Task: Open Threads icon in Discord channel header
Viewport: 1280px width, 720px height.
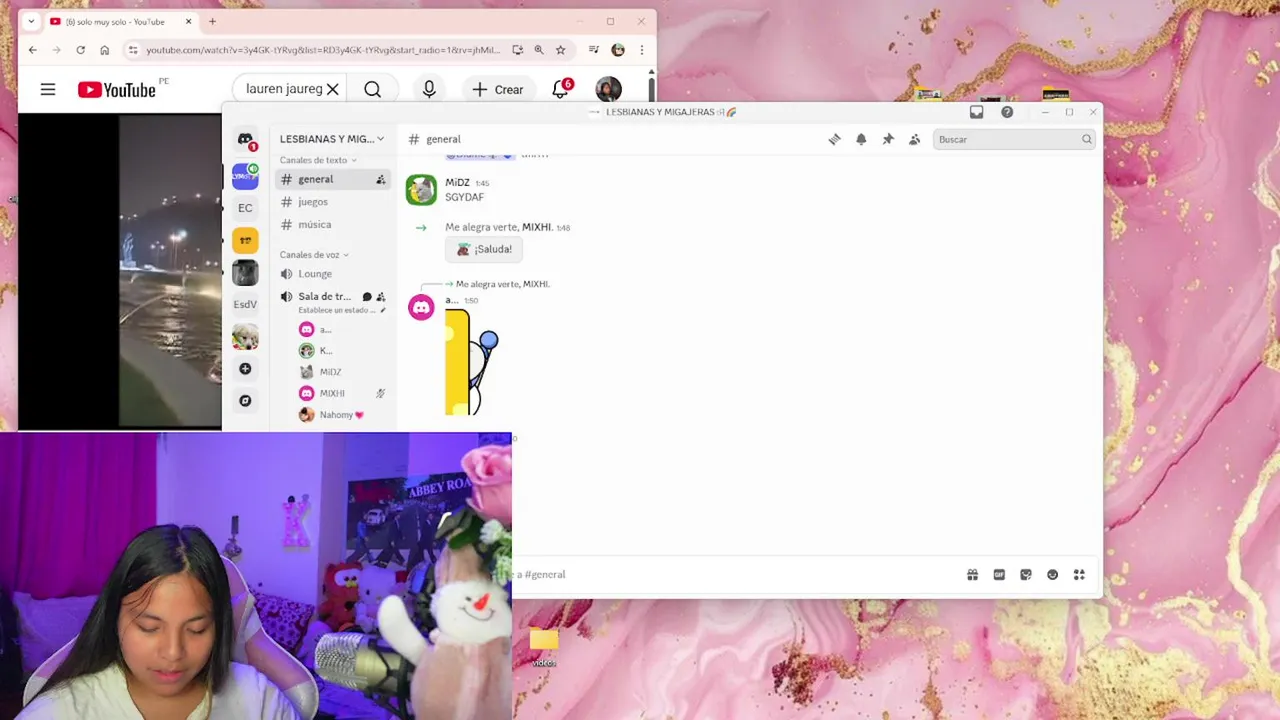Action: click(834, 139)
